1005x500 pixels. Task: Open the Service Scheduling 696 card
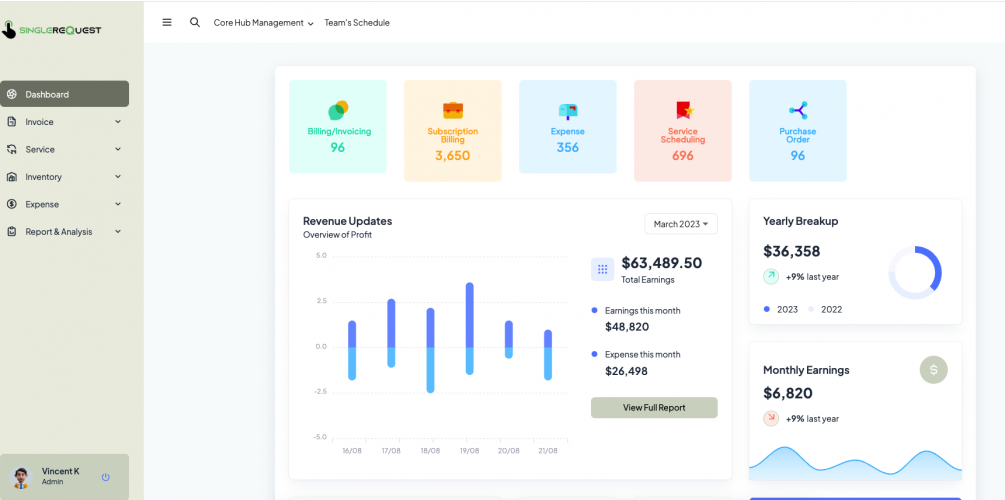click(683, 131)
